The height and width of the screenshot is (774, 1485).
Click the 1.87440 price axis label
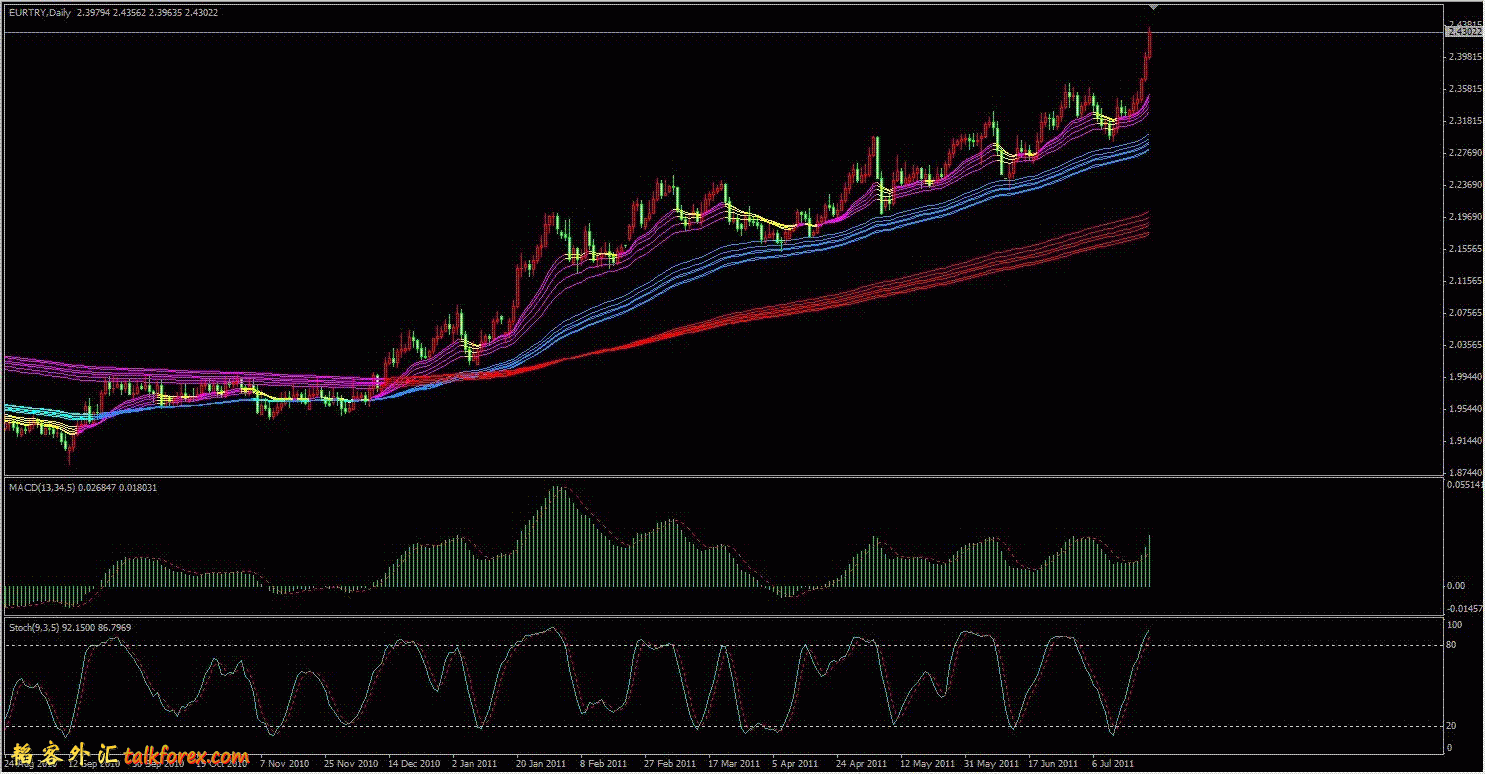click(x=1464, y=473)
